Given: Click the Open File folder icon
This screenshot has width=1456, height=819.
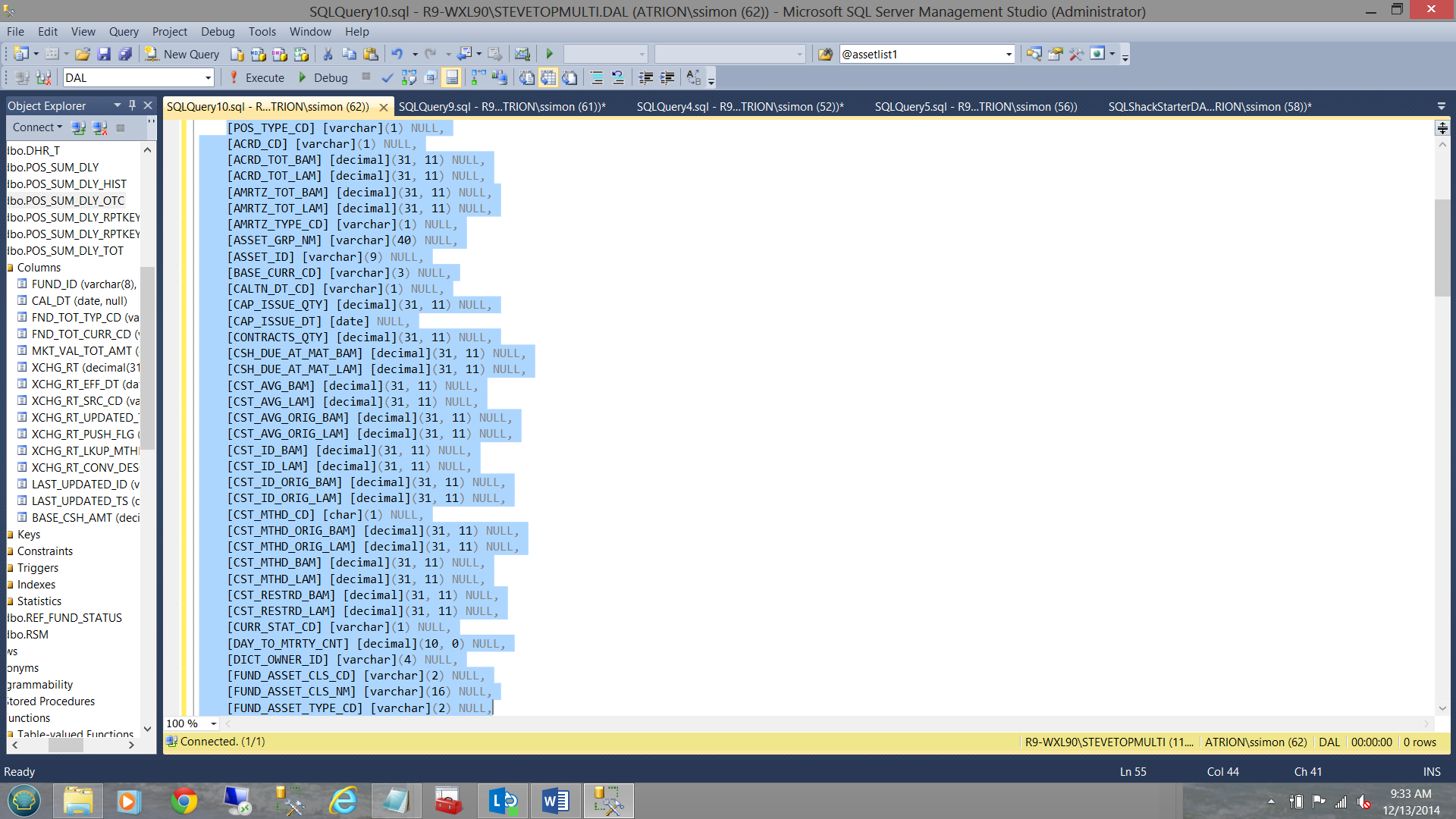Looking at the screenshot, I should point(83,54).
